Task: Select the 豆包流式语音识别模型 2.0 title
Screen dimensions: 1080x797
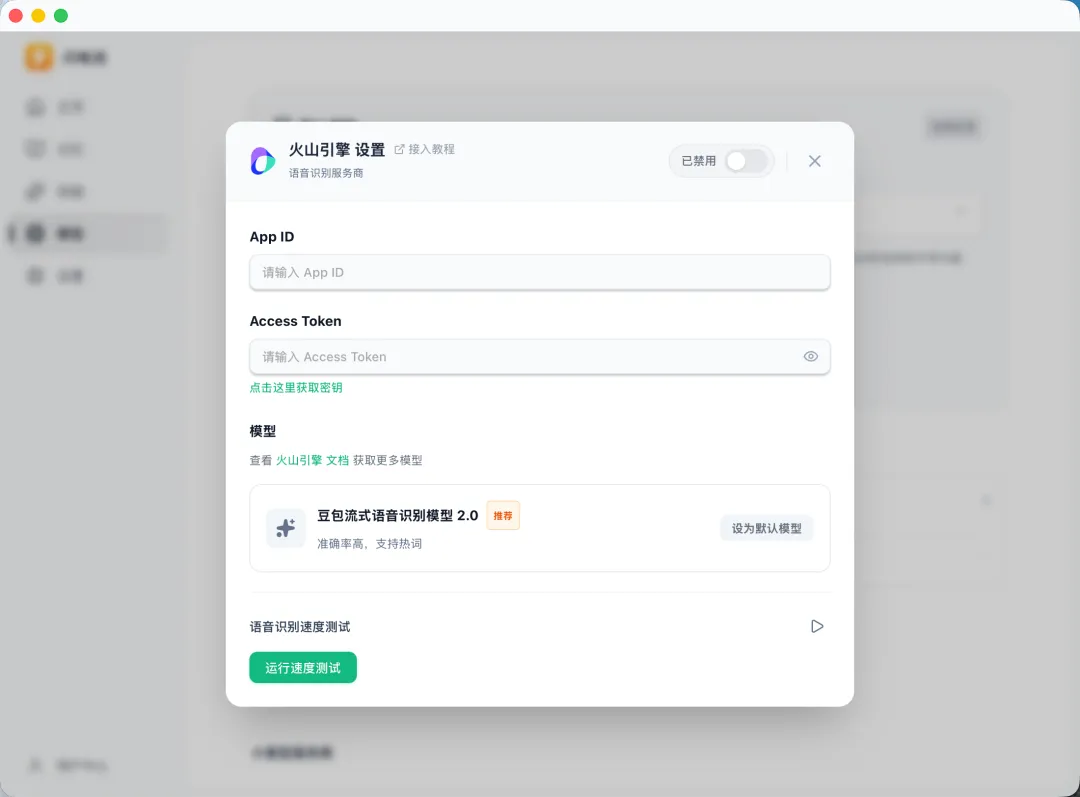Action: pyautogui.click(x=397, y=515)
